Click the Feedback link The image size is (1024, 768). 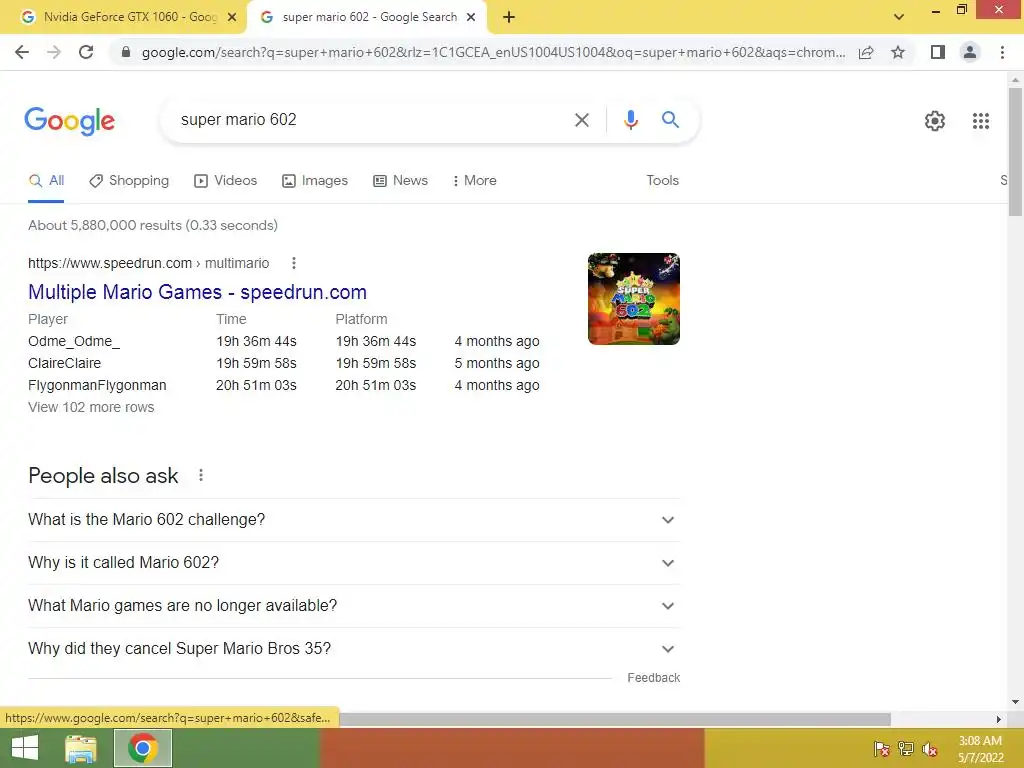pos(653,678)
